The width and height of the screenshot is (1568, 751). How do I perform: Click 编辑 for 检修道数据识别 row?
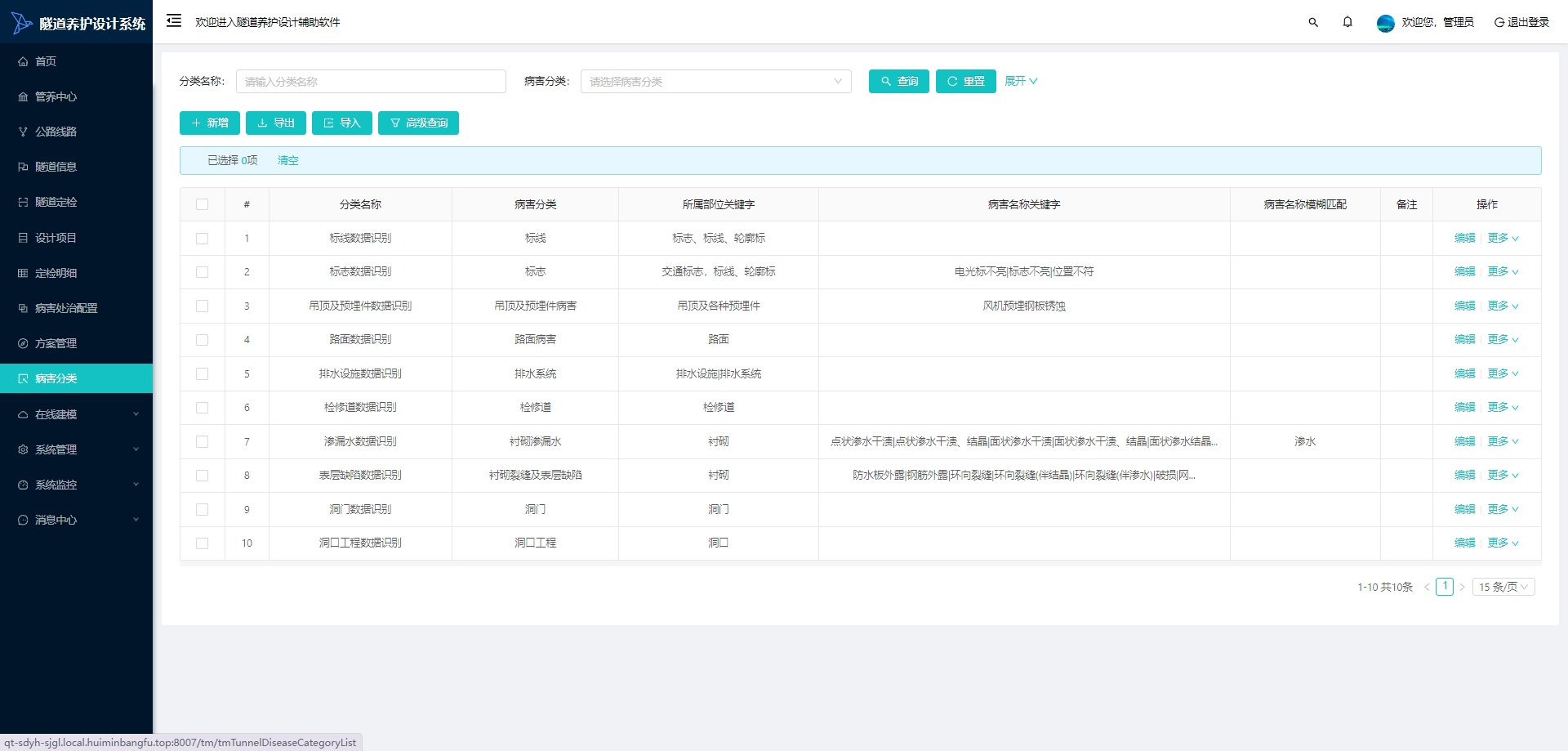click(x=1465, y=407)
